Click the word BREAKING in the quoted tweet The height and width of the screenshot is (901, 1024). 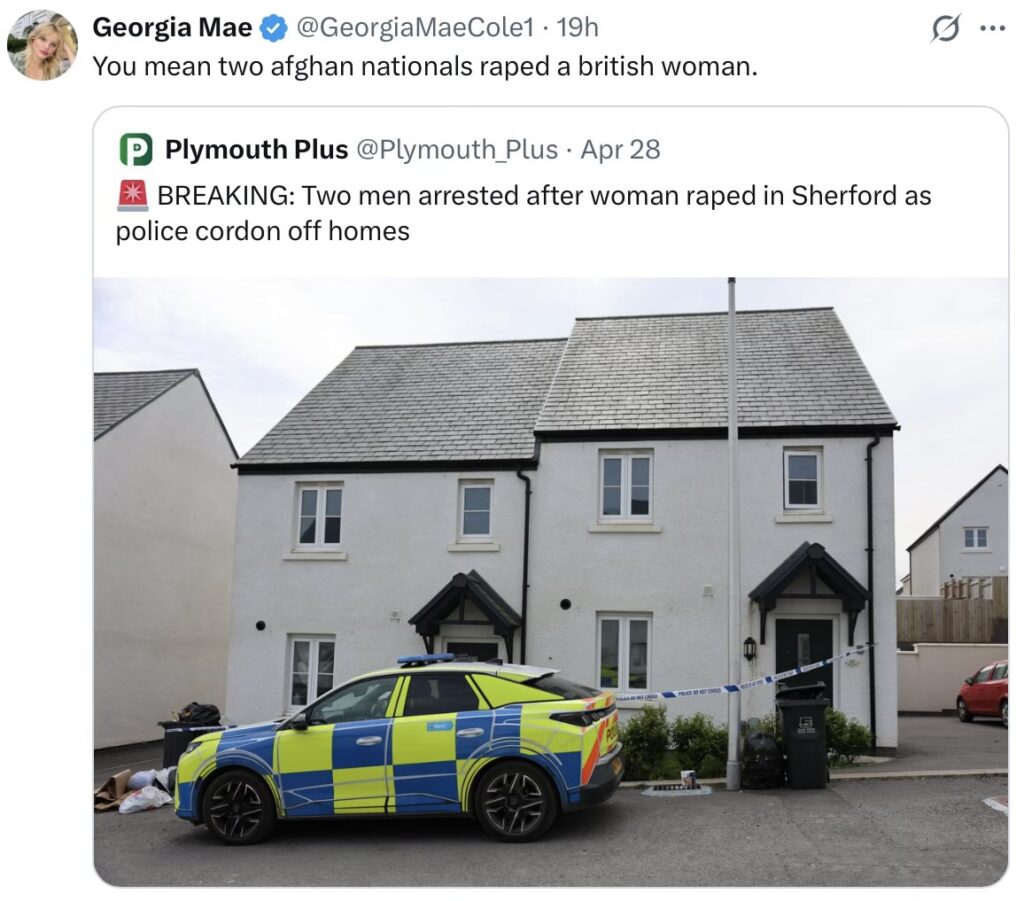(x=226, y=195)
